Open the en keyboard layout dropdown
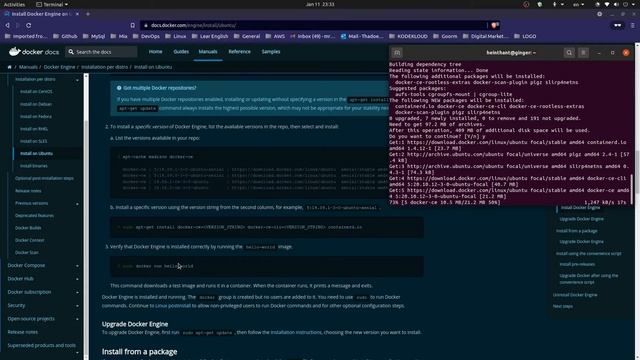Image resolution: width=640 pixels, height=360 pixels. 578,4
